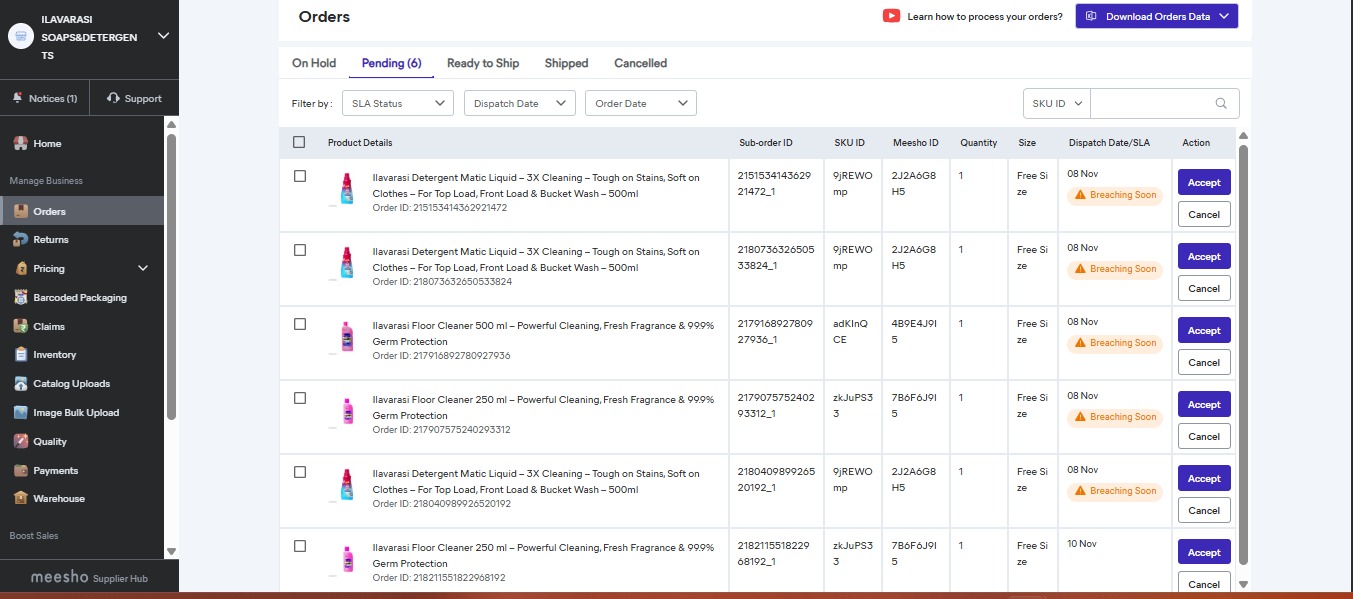Tick the select-all checkbox in table header

tap(299, 142)
